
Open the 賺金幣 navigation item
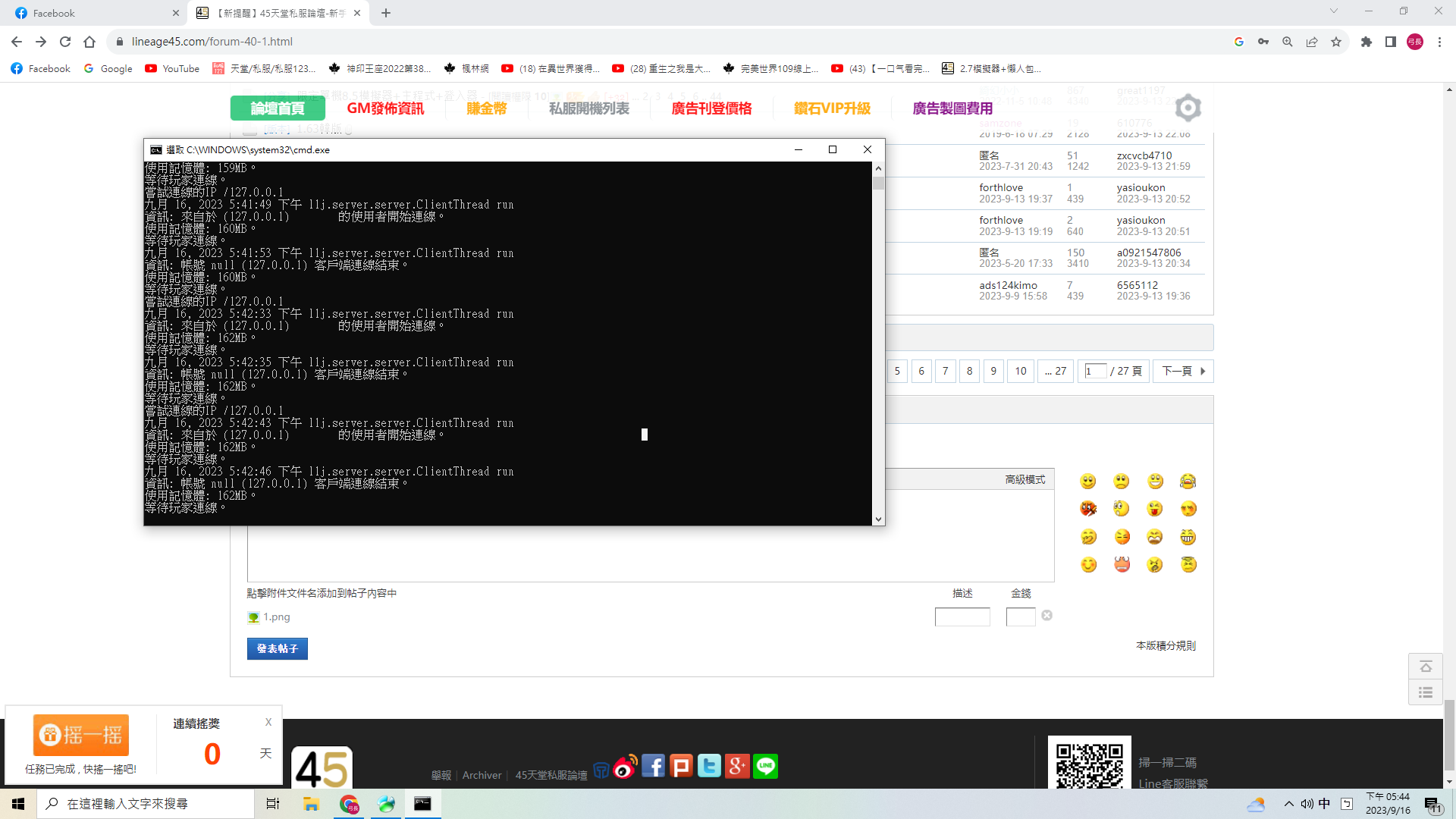click(x=486, y=108)
